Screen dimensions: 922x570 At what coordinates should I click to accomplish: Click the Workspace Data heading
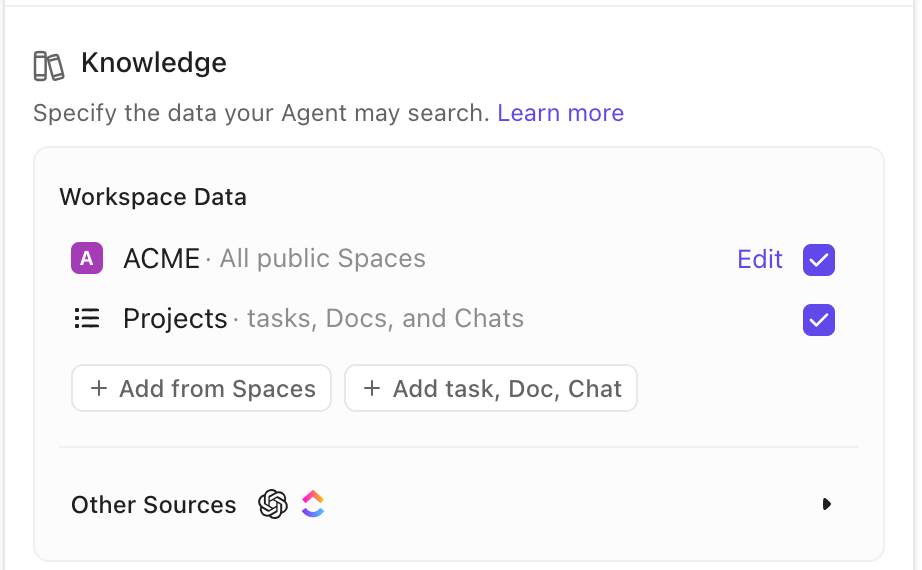point(153,197)
